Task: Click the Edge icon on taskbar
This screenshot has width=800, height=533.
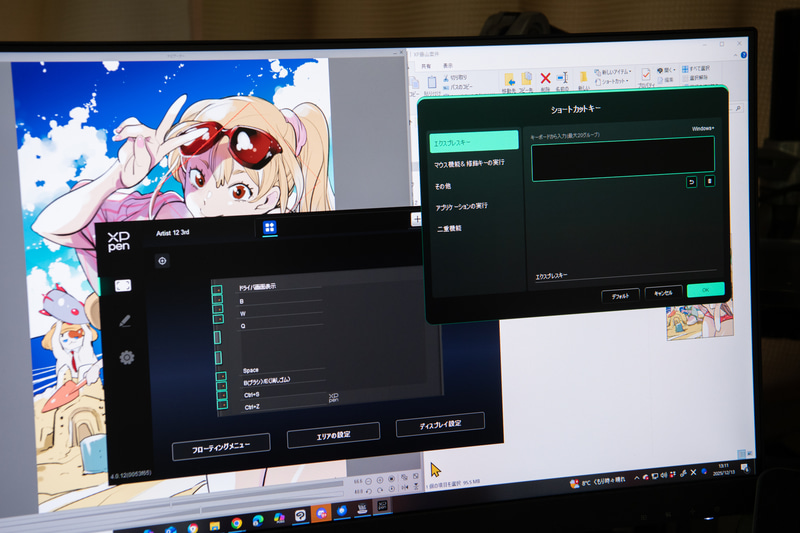Action: [258, 521]
